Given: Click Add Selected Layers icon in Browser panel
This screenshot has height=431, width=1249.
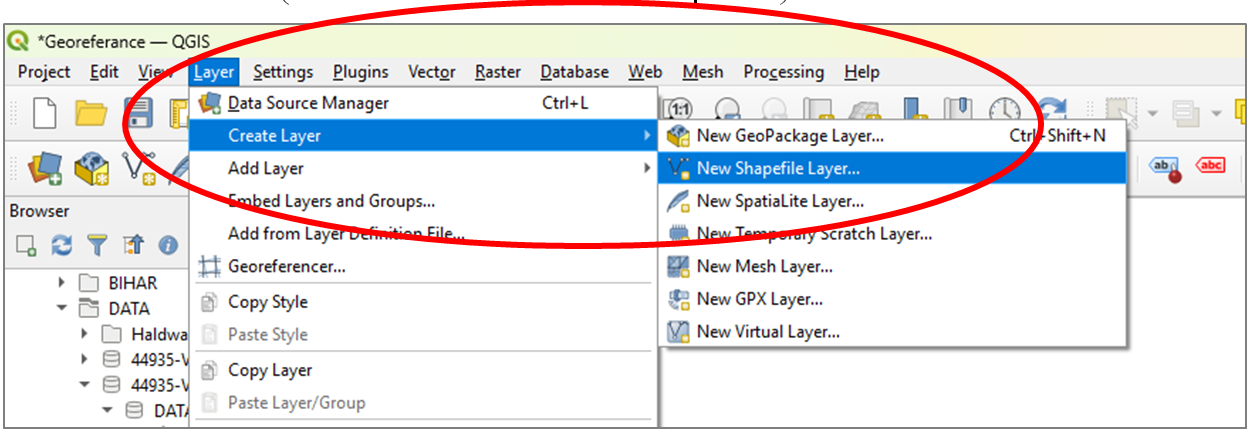Looking at the screenshot, I should 26,244.
